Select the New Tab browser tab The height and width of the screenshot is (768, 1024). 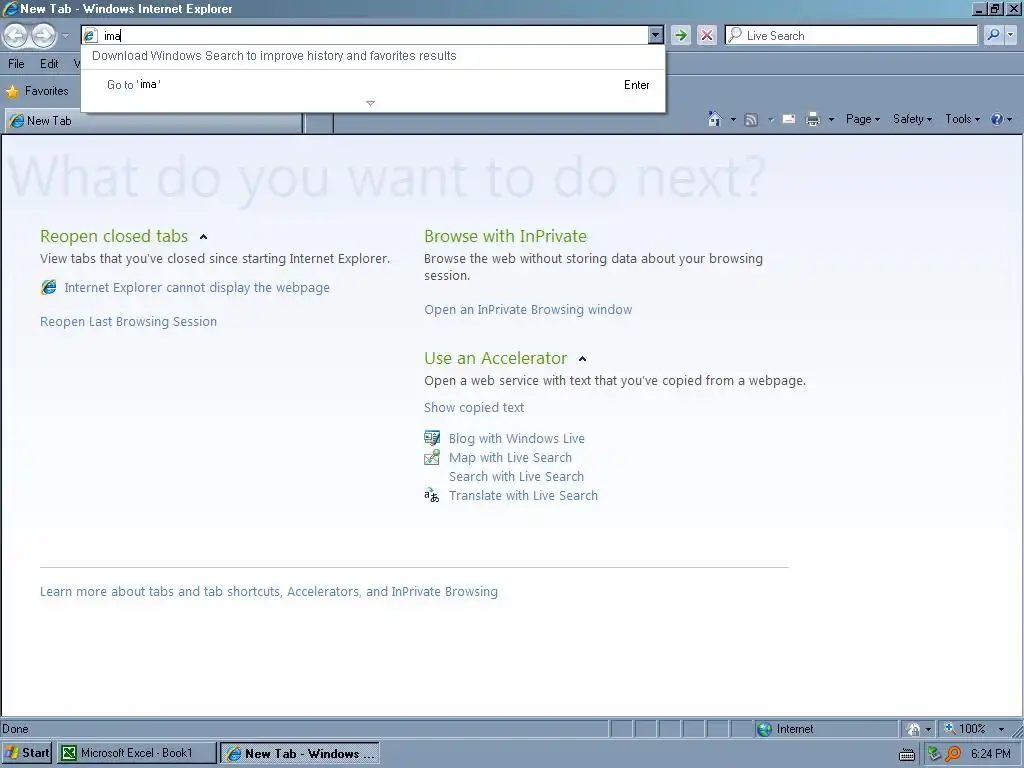pyautogui.click(x=154, y=121)
